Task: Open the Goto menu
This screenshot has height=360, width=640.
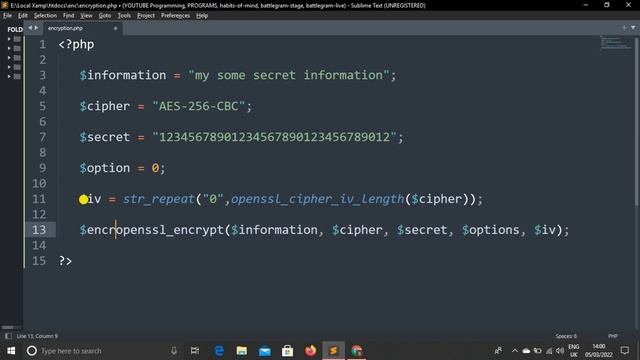Action: pos(105,16)
